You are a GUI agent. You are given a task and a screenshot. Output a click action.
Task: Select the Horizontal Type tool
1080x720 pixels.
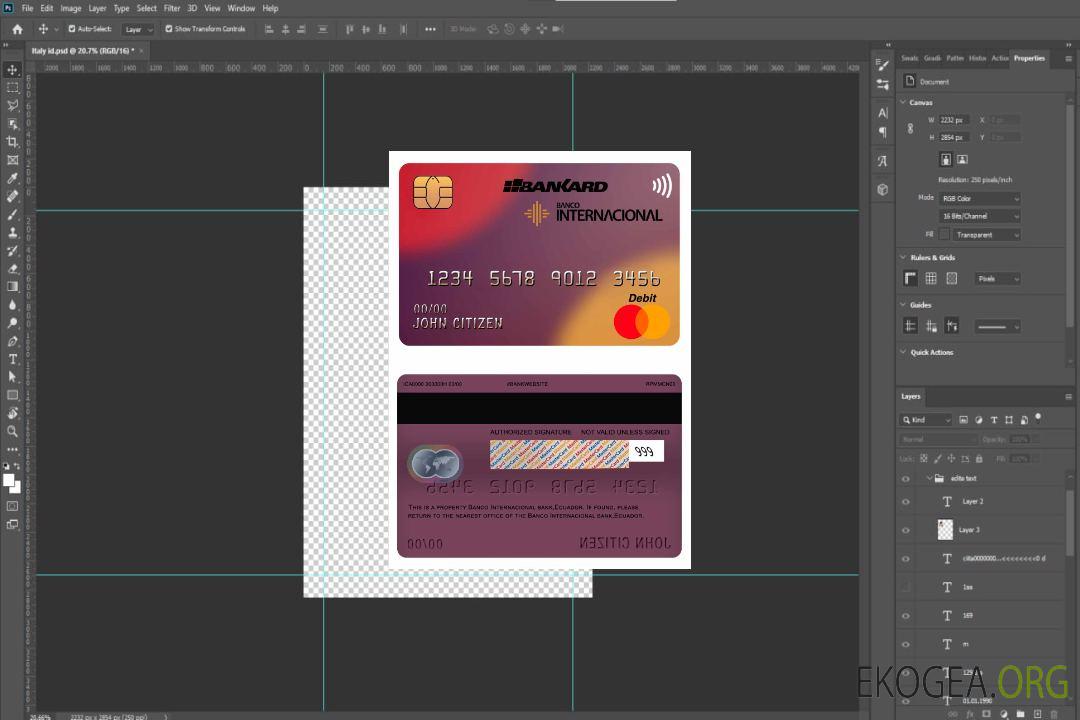[12, 359]
